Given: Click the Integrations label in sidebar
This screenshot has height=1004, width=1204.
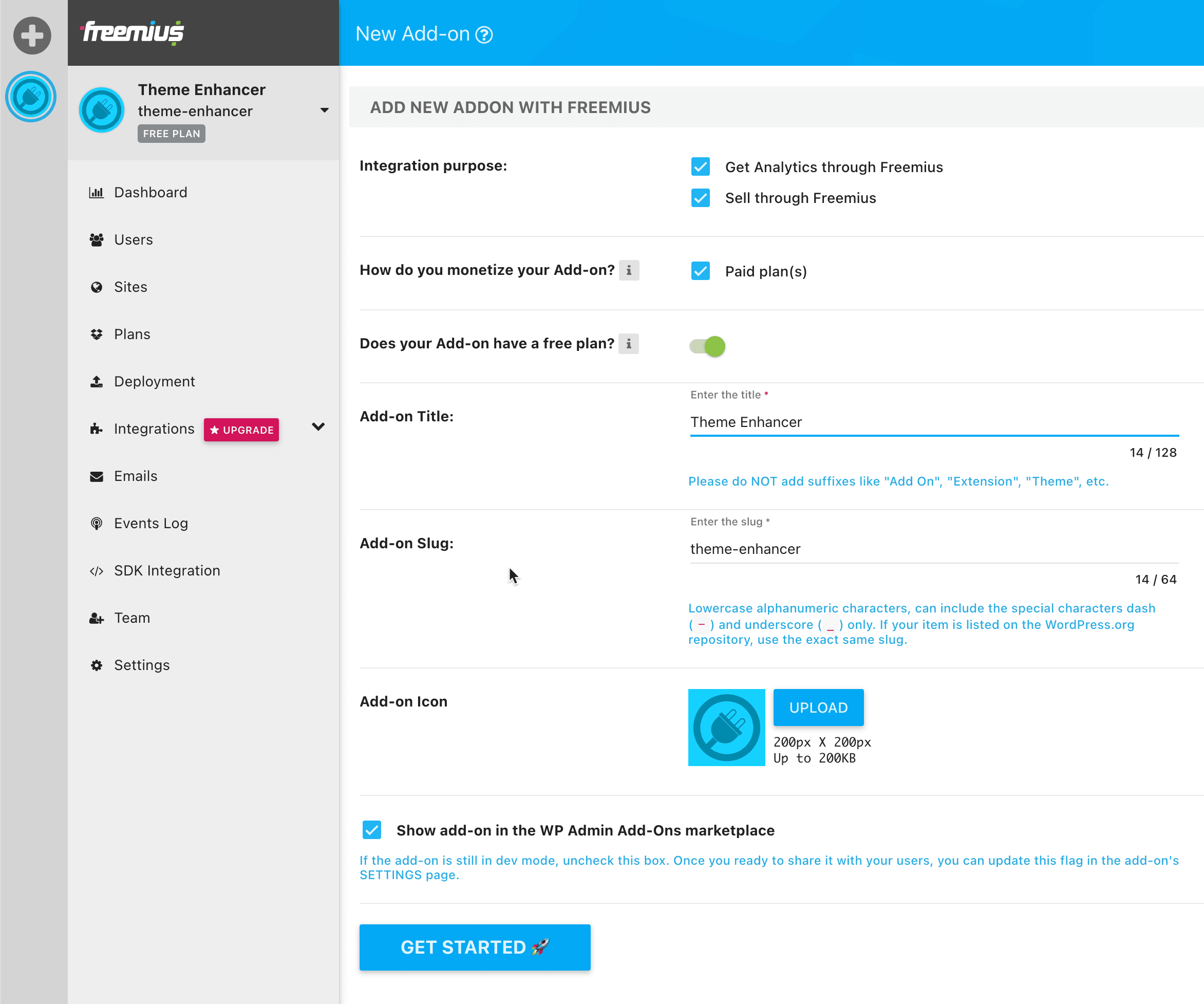Looking at the screenshot, I should [x=154, y=429].
